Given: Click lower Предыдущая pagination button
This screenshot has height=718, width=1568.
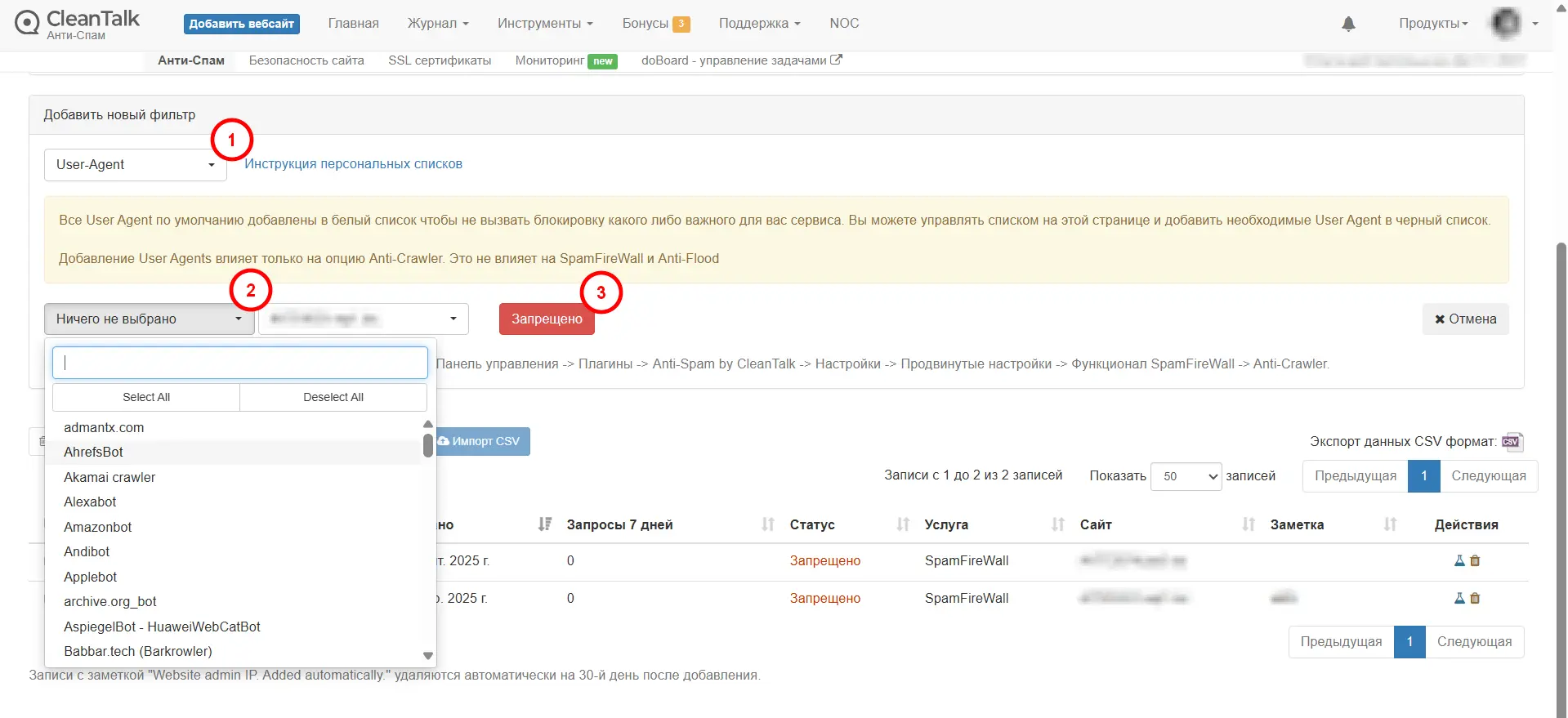Looking at the screenshot, I should pyautogui.click(x=1342, y=642).
